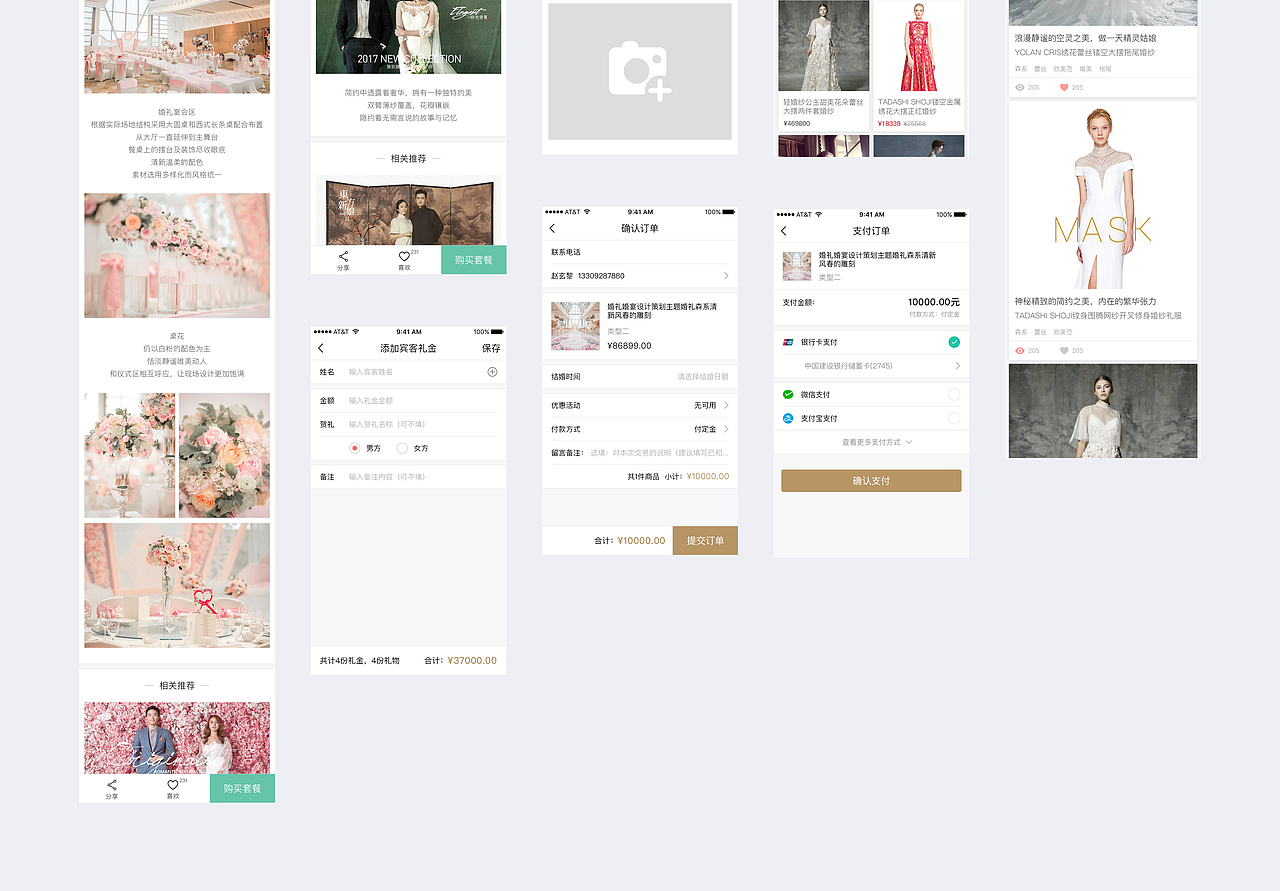1280x891 pixels.
Task: Open the pink flower aisle photo
Action: 177,256
